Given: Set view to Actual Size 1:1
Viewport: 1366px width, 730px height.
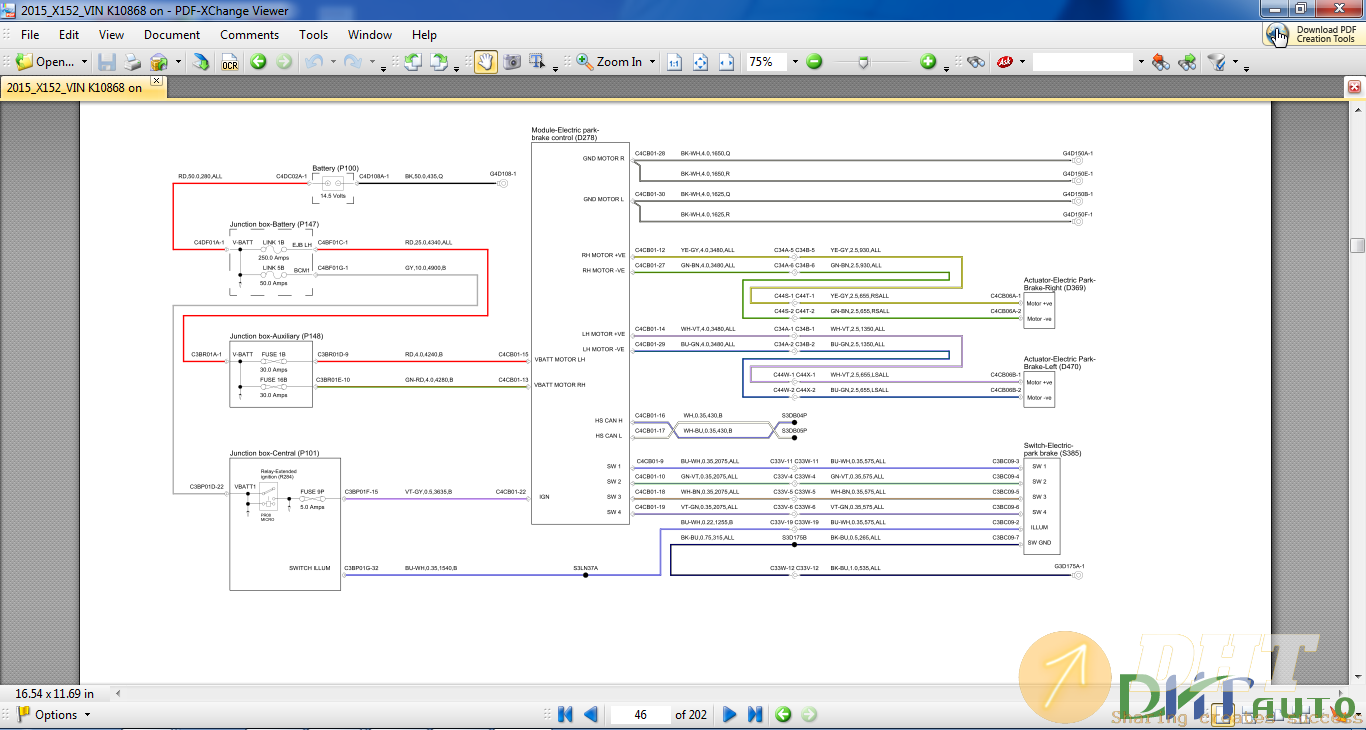Looking at the screenshot, I should (674, 62).
